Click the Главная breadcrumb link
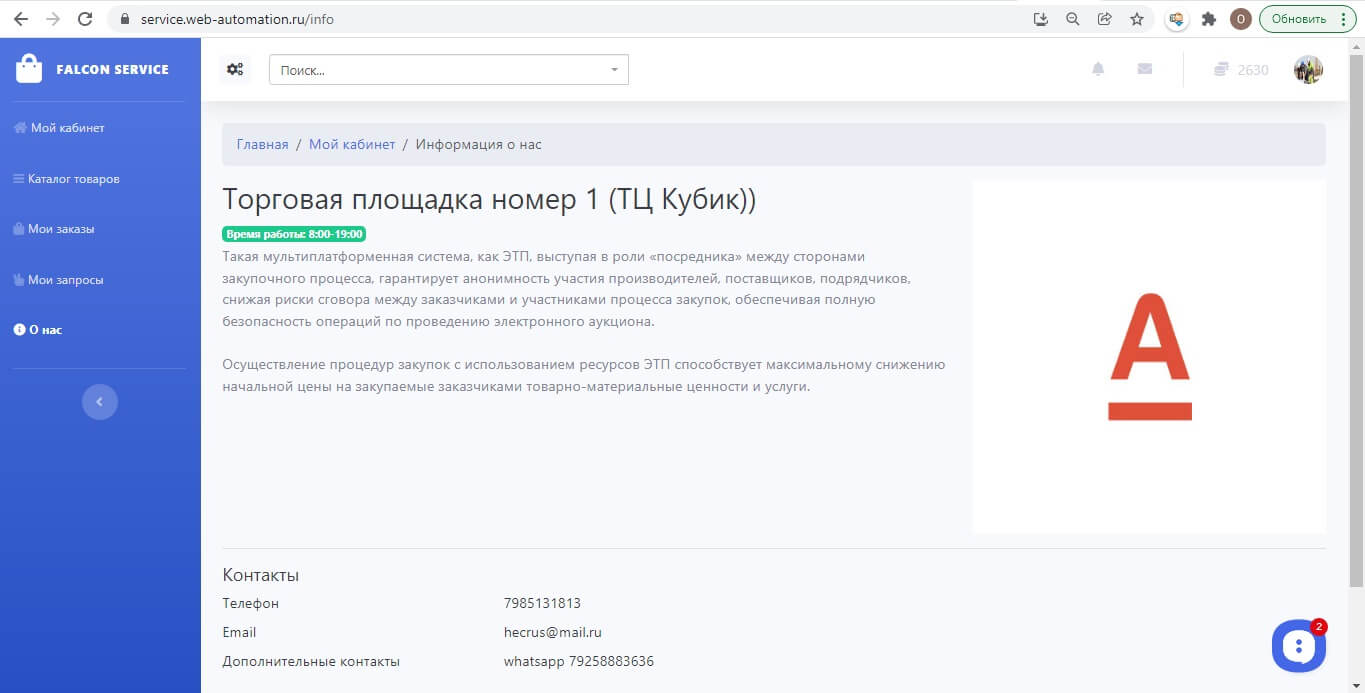The width and height of the screenshot is (1365, 693). point(262,144)
